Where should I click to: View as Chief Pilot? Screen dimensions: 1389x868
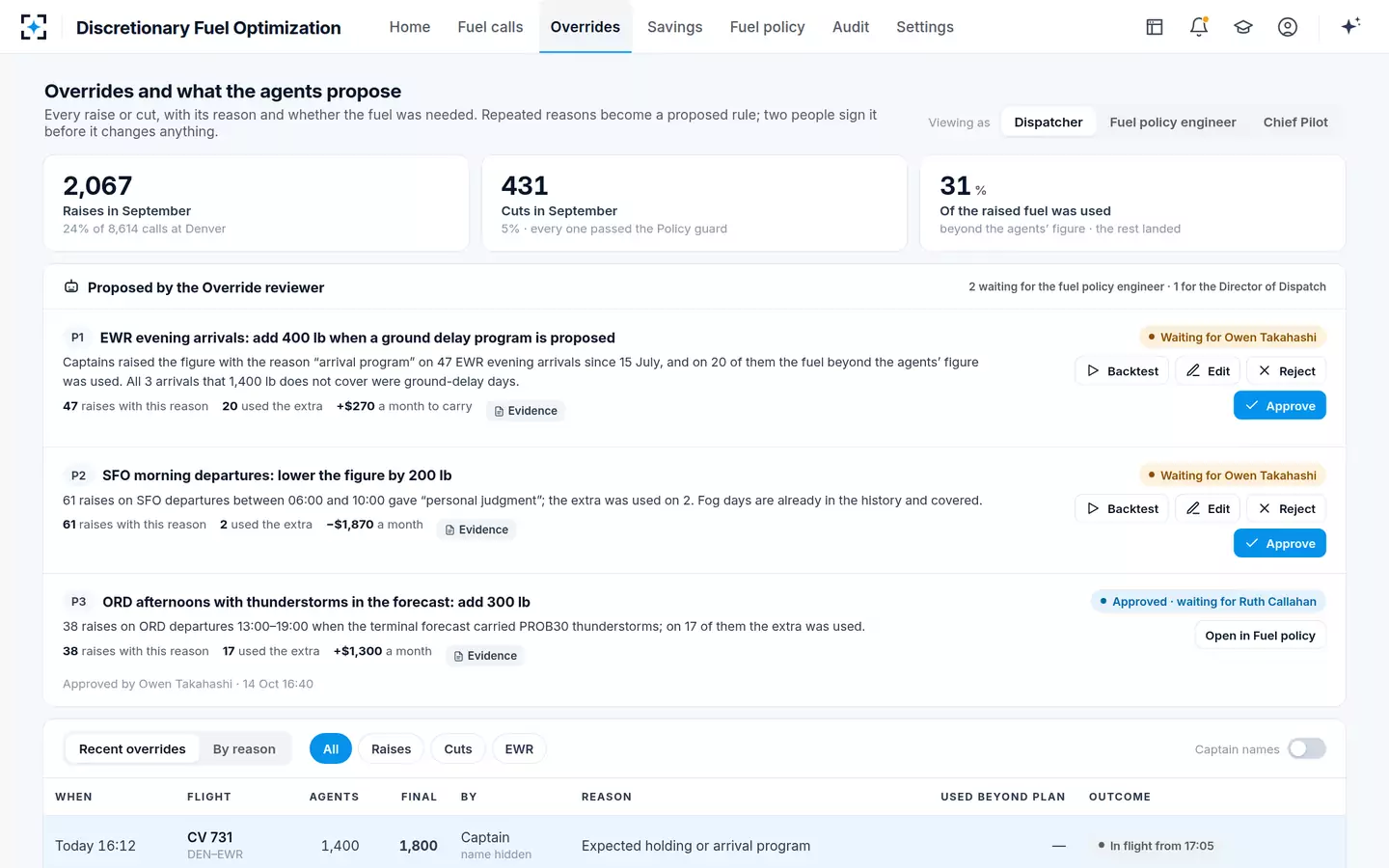pos(1295,122)
